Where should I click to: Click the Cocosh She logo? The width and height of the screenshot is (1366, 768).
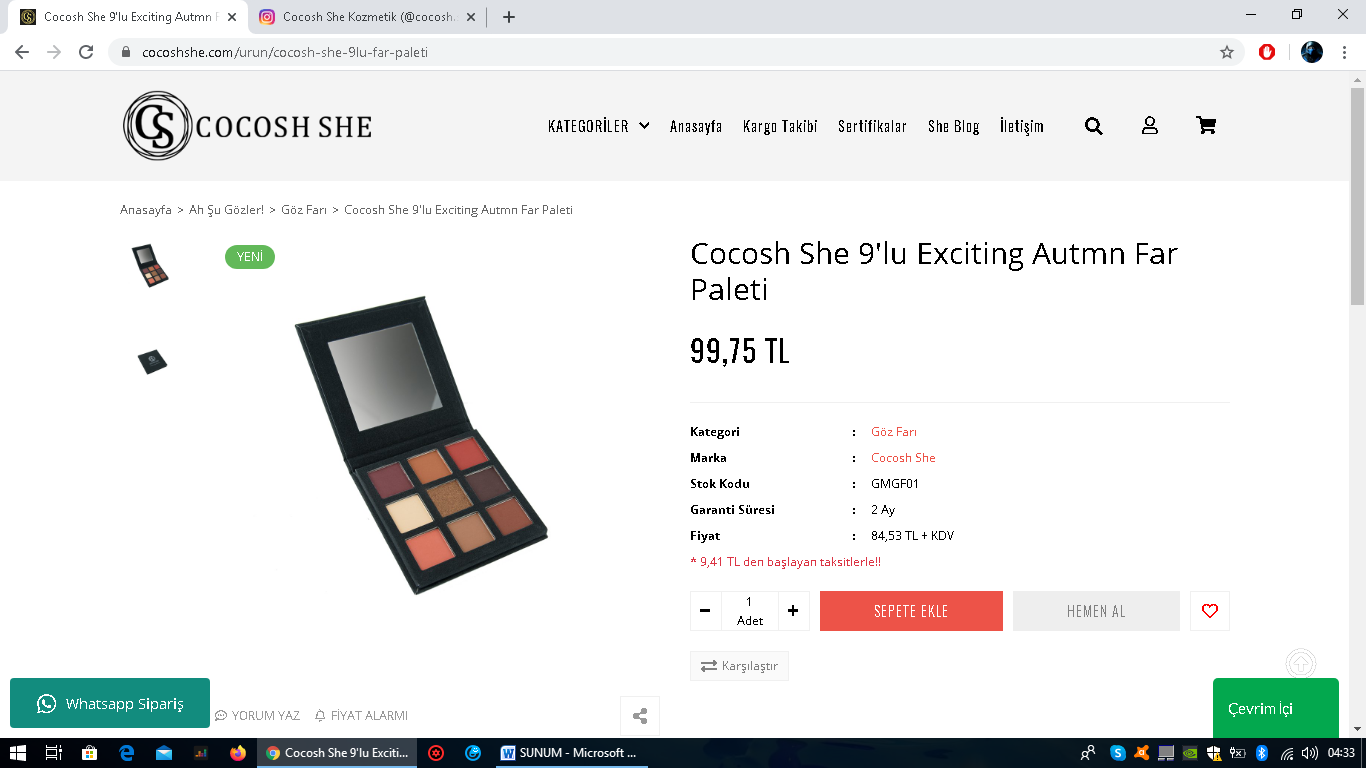(248, 126)
